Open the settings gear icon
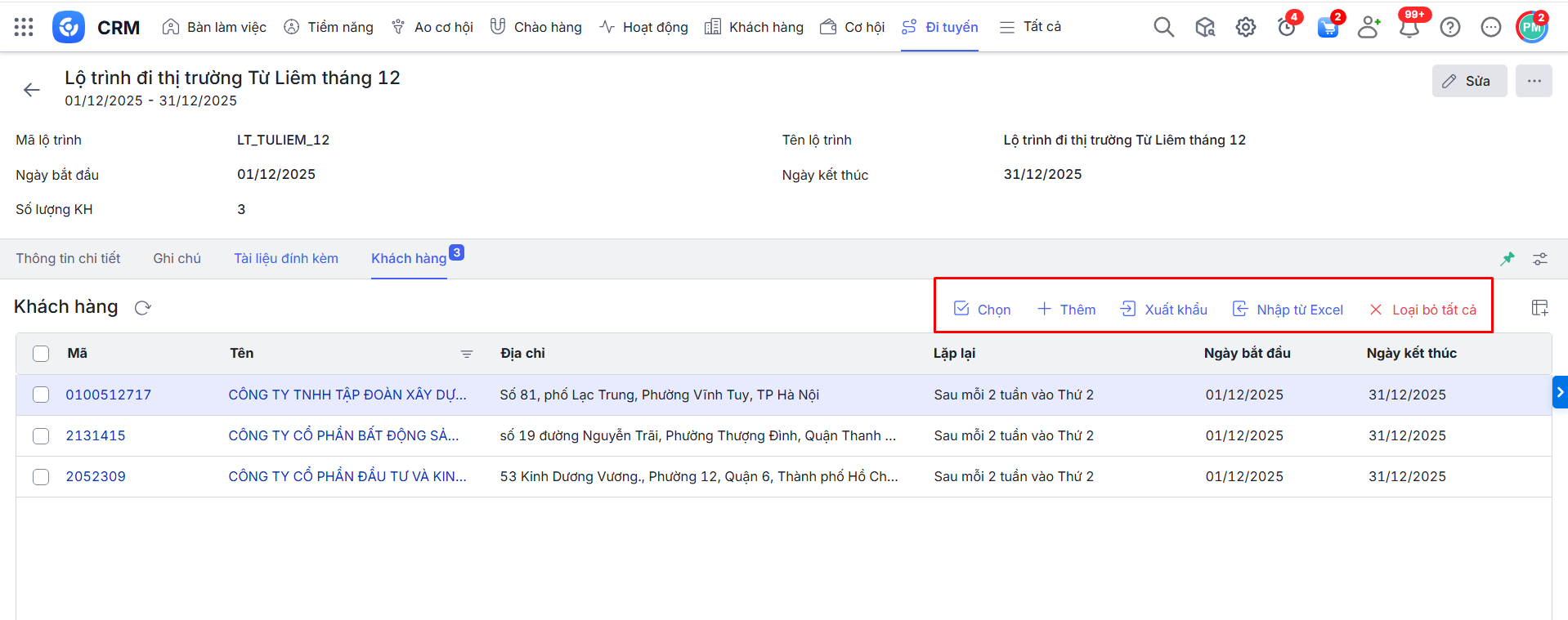This screenshot has width=1568, height=620. (x=1245, y=27)
